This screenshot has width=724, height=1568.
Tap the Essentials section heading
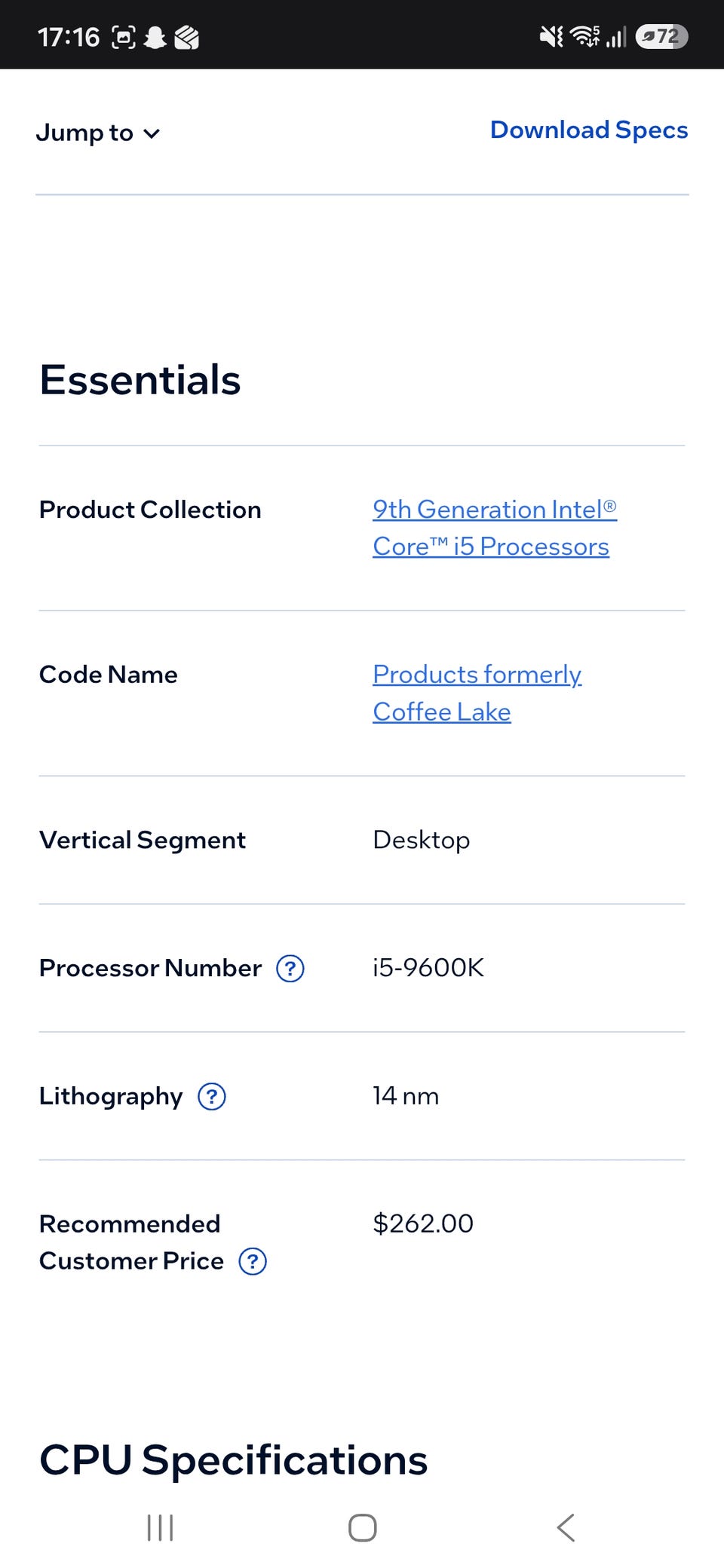140,380
